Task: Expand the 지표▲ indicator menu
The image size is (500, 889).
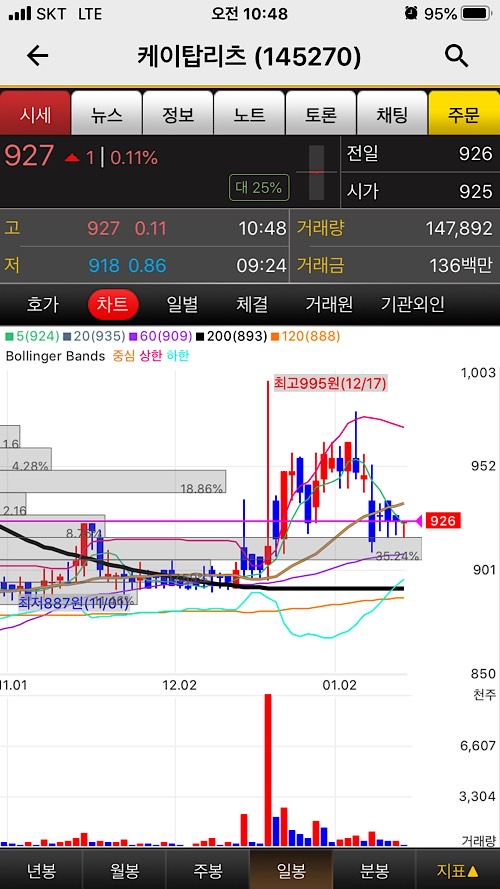Action: point(458,870)
